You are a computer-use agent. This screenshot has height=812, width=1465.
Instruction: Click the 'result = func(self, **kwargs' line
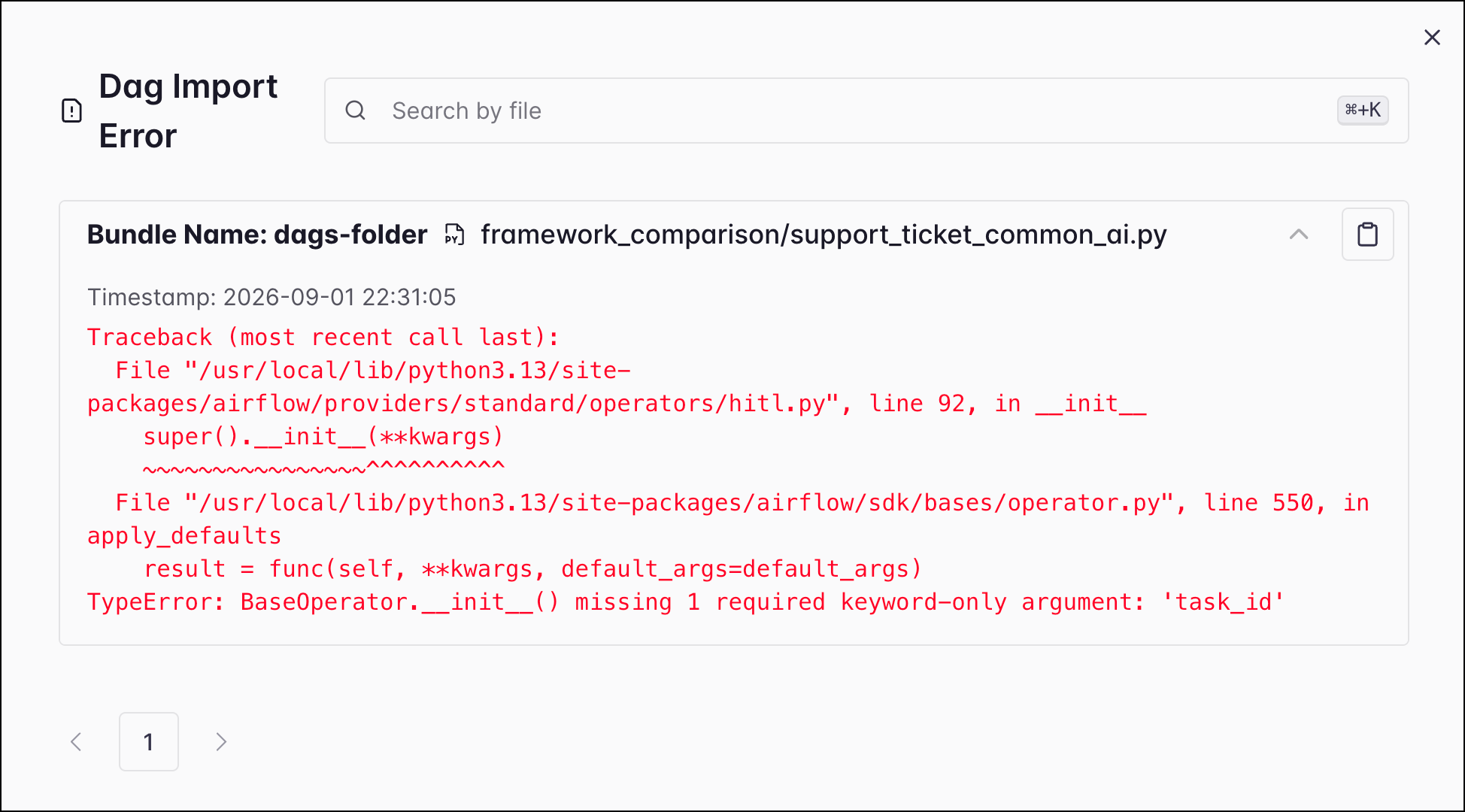coord(532,569)
